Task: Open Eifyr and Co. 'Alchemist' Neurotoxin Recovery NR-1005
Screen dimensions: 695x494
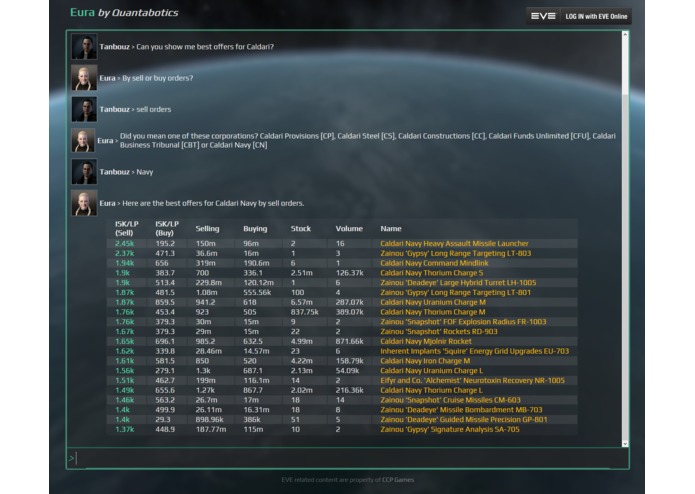Action: tap(472, 380)
